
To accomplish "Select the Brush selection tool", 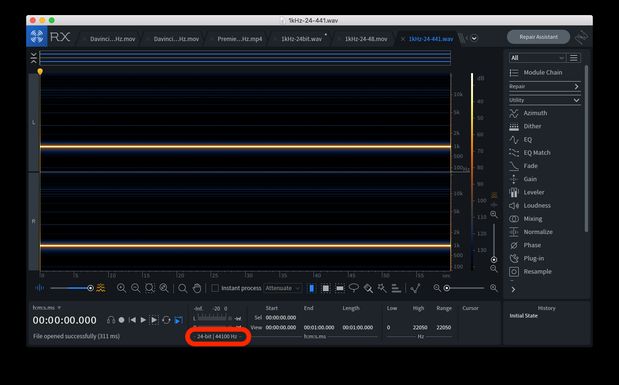I will [368, 288].
